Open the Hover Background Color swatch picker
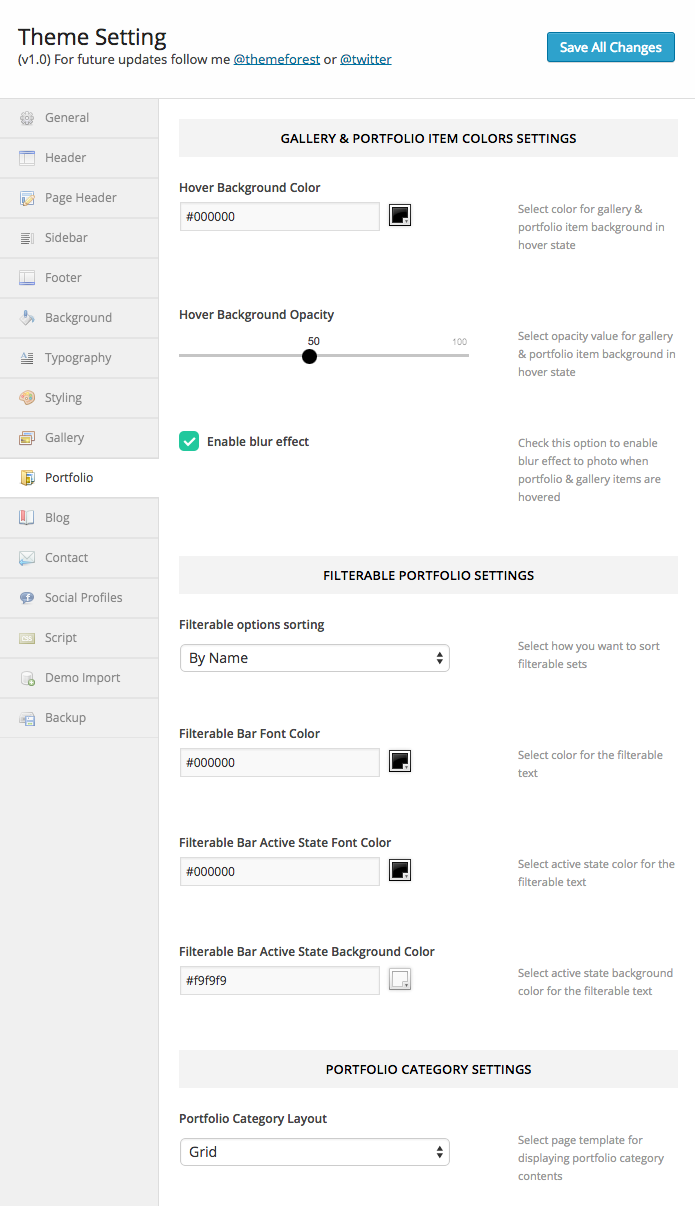 (x=400, y=215)
